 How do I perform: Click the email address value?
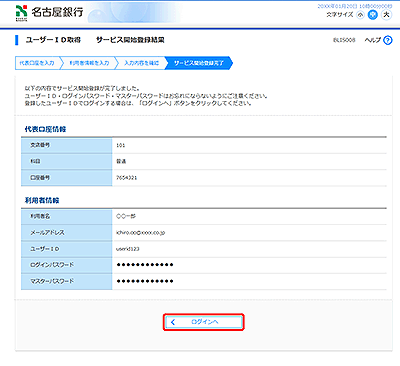click(140, 233)
